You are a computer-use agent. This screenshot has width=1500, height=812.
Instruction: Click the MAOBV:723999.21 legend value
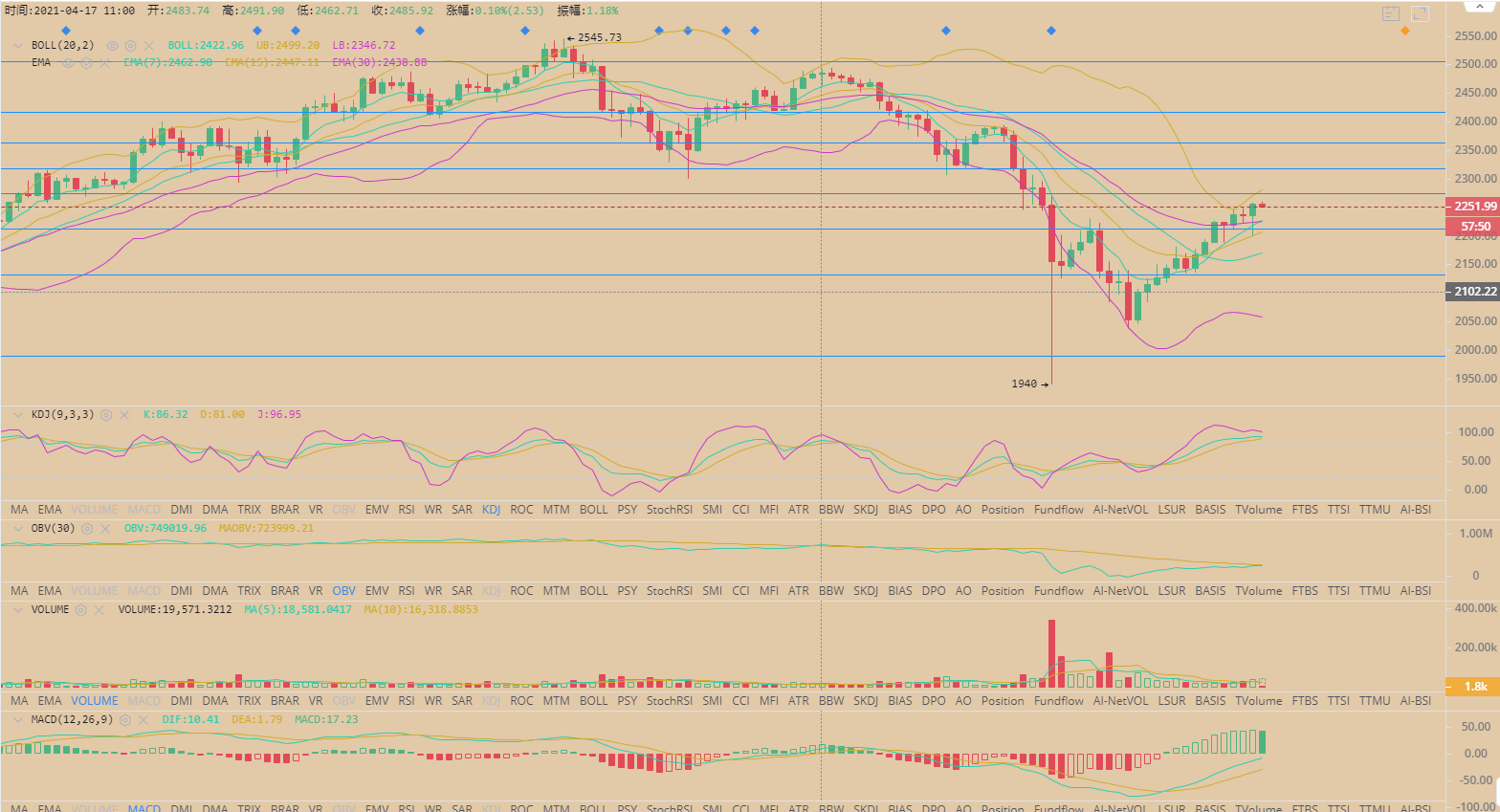[266, 529]
